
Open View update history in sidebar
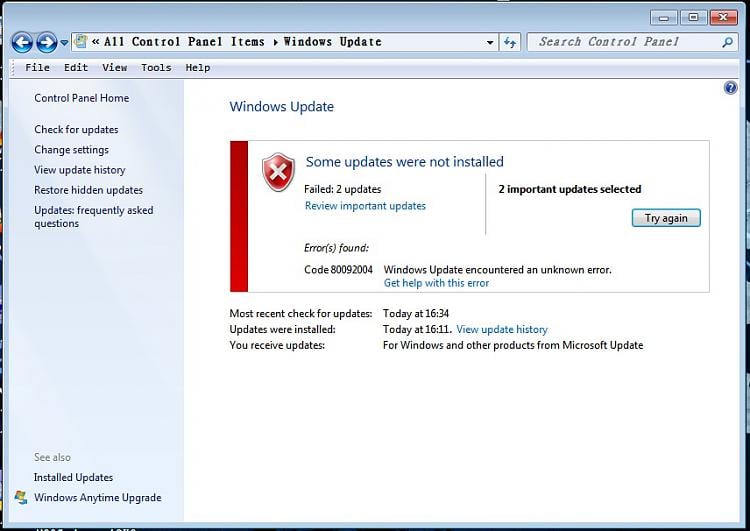click(79, 170)
